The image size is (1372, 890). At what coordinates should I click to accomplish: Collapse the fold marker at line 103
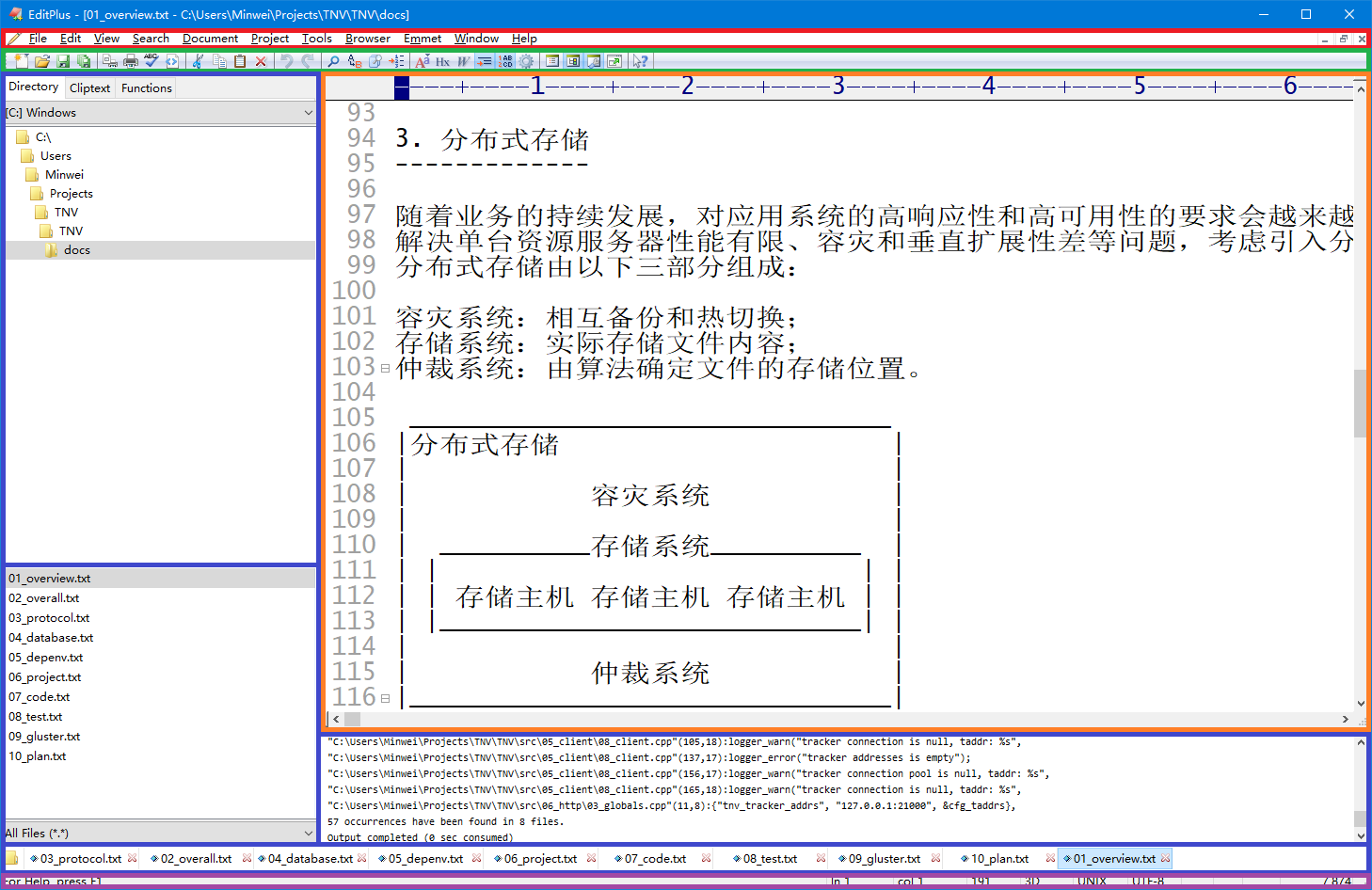click(x=385, y=369)
